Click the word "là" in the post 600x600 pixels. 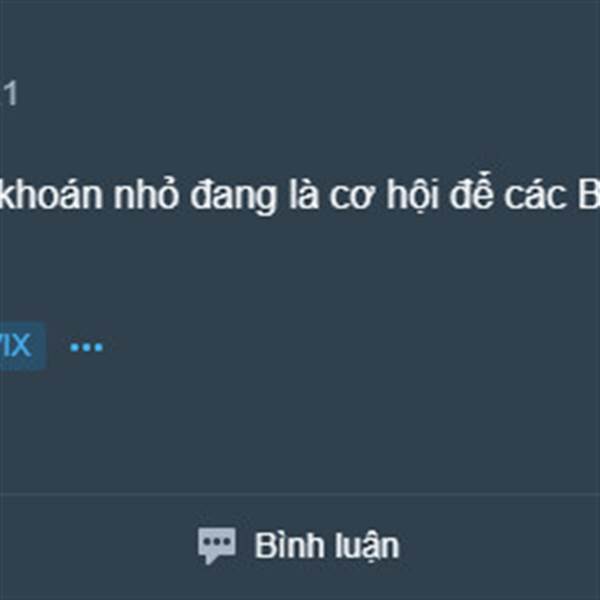tap(304, 193)
